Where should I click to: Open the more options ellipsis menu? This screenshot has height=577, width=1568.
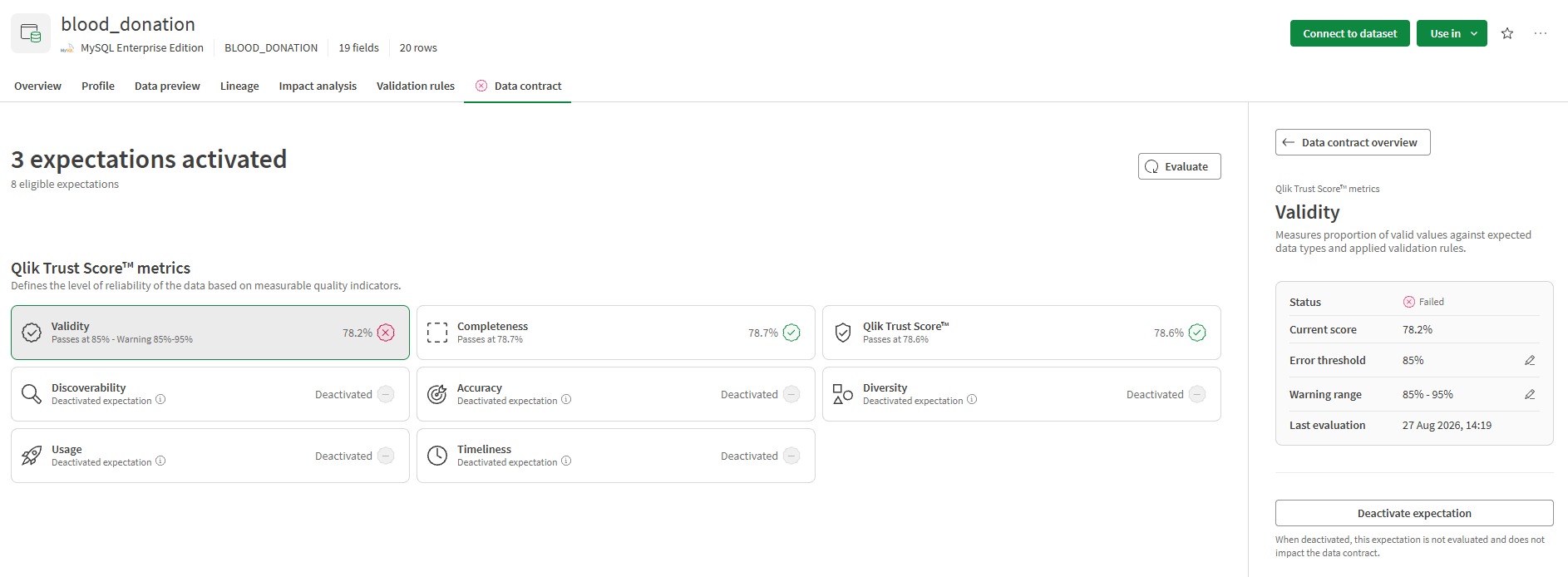tap(1541, 33)
